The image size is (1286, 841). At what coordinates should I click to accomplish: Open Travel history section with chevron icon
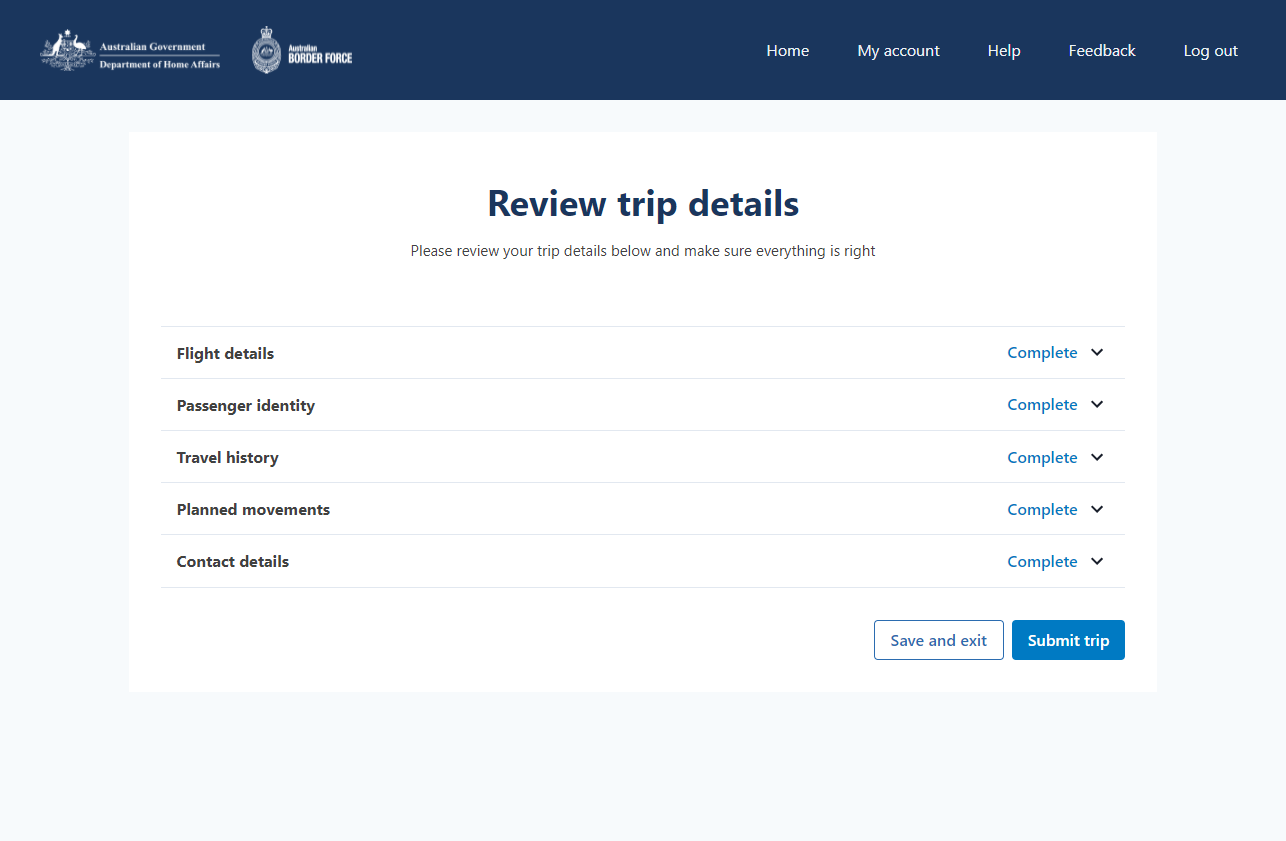(x=1097, y=457)
